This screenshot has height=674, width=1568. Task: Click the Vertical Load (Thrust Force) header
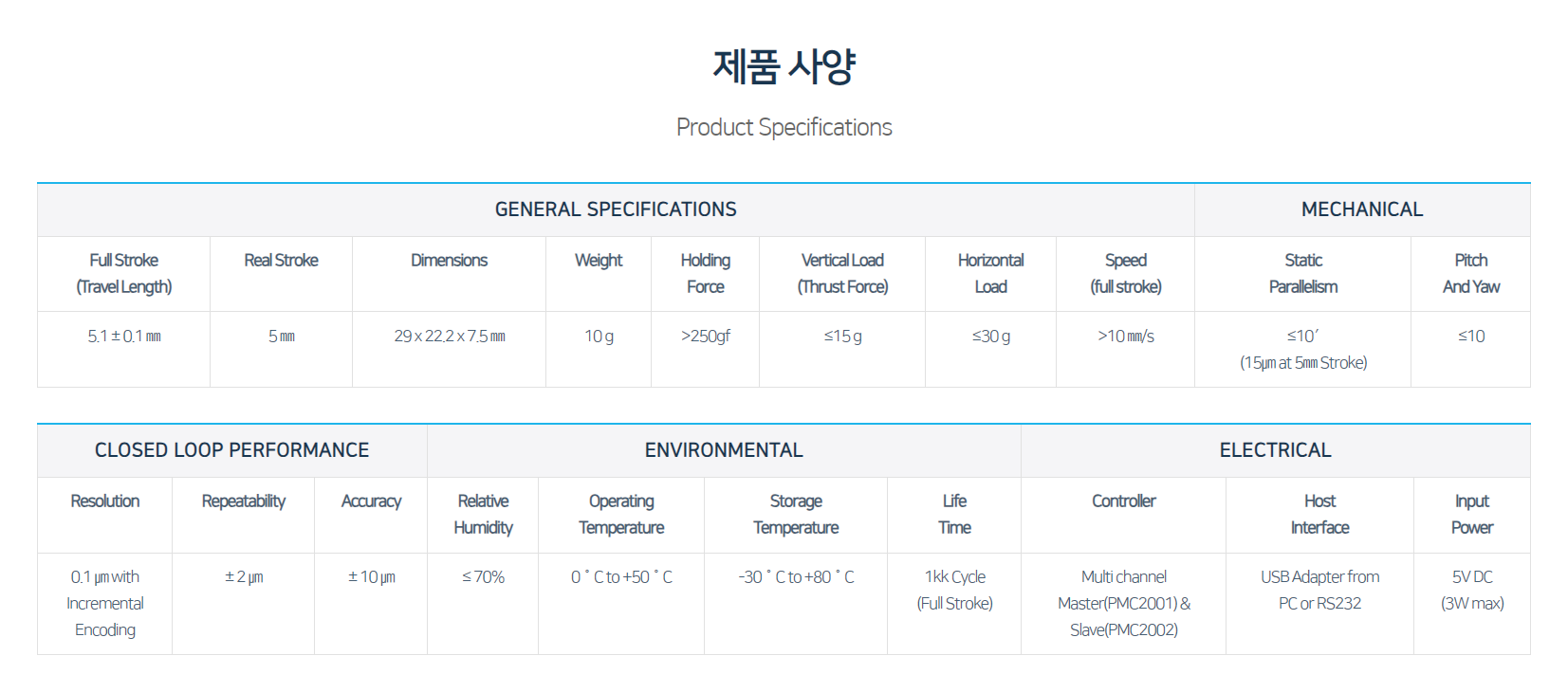coord(842,273)
